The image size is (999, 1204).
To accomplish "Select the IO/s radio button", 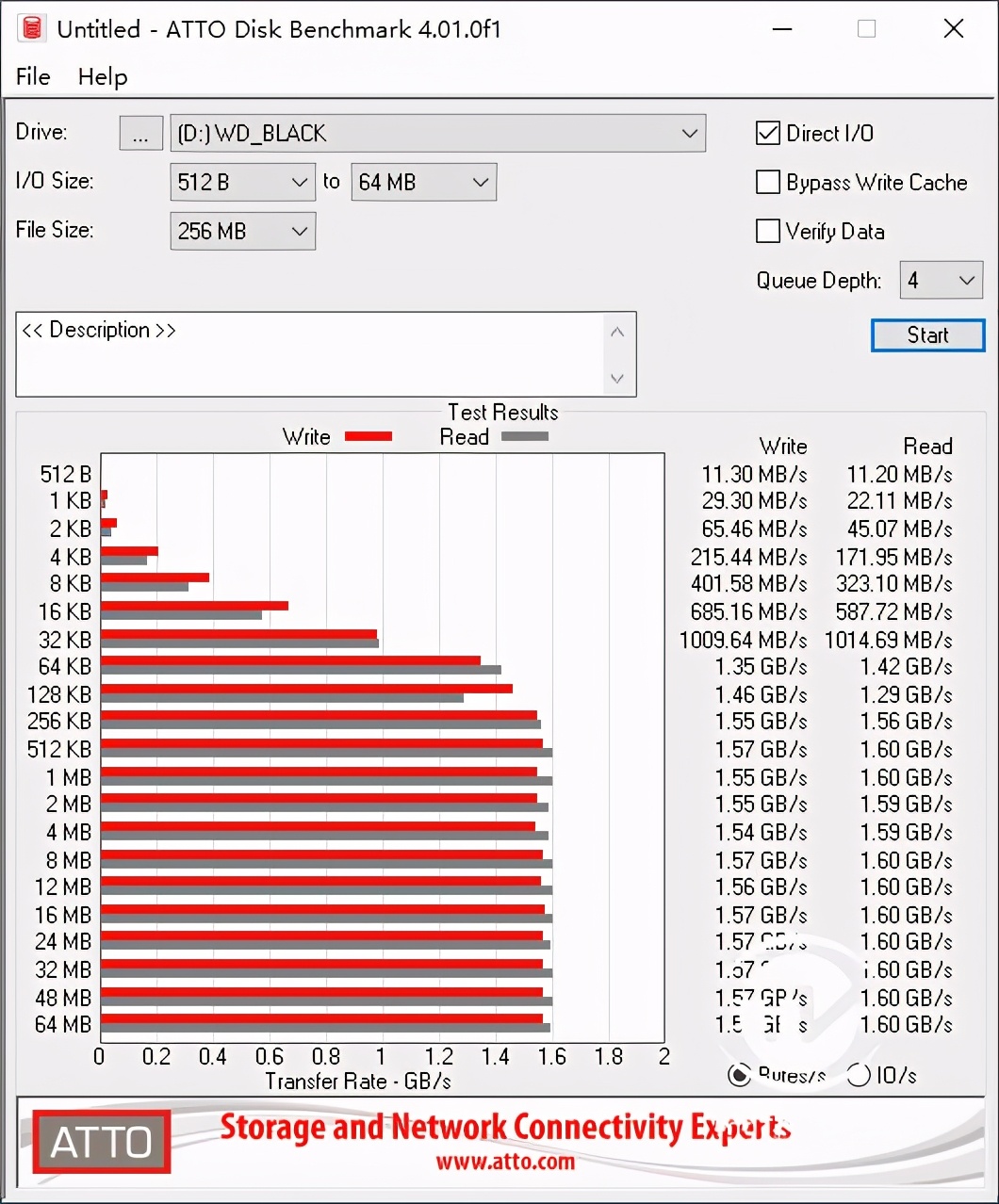I will click(x=859, y=1075).
